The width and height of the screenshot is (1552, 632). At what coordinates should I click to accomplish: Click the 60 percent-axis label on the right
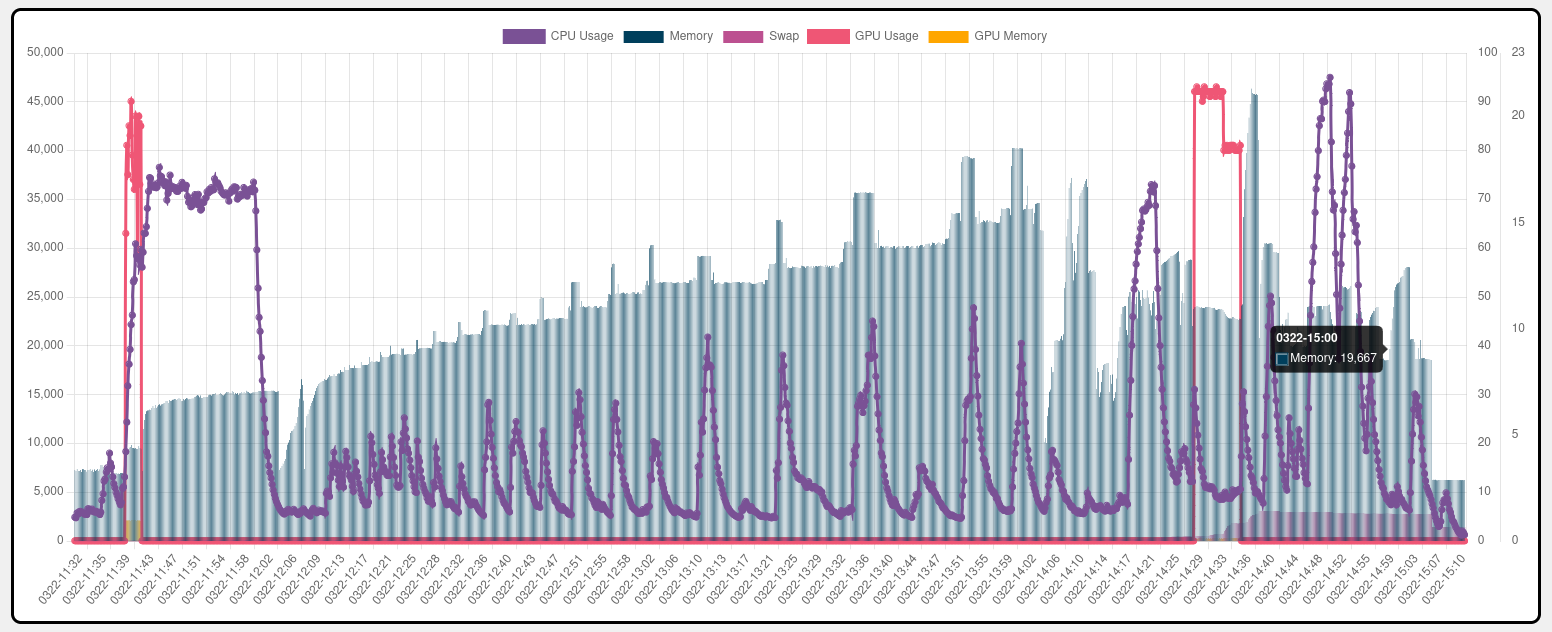coord(1484,248)
